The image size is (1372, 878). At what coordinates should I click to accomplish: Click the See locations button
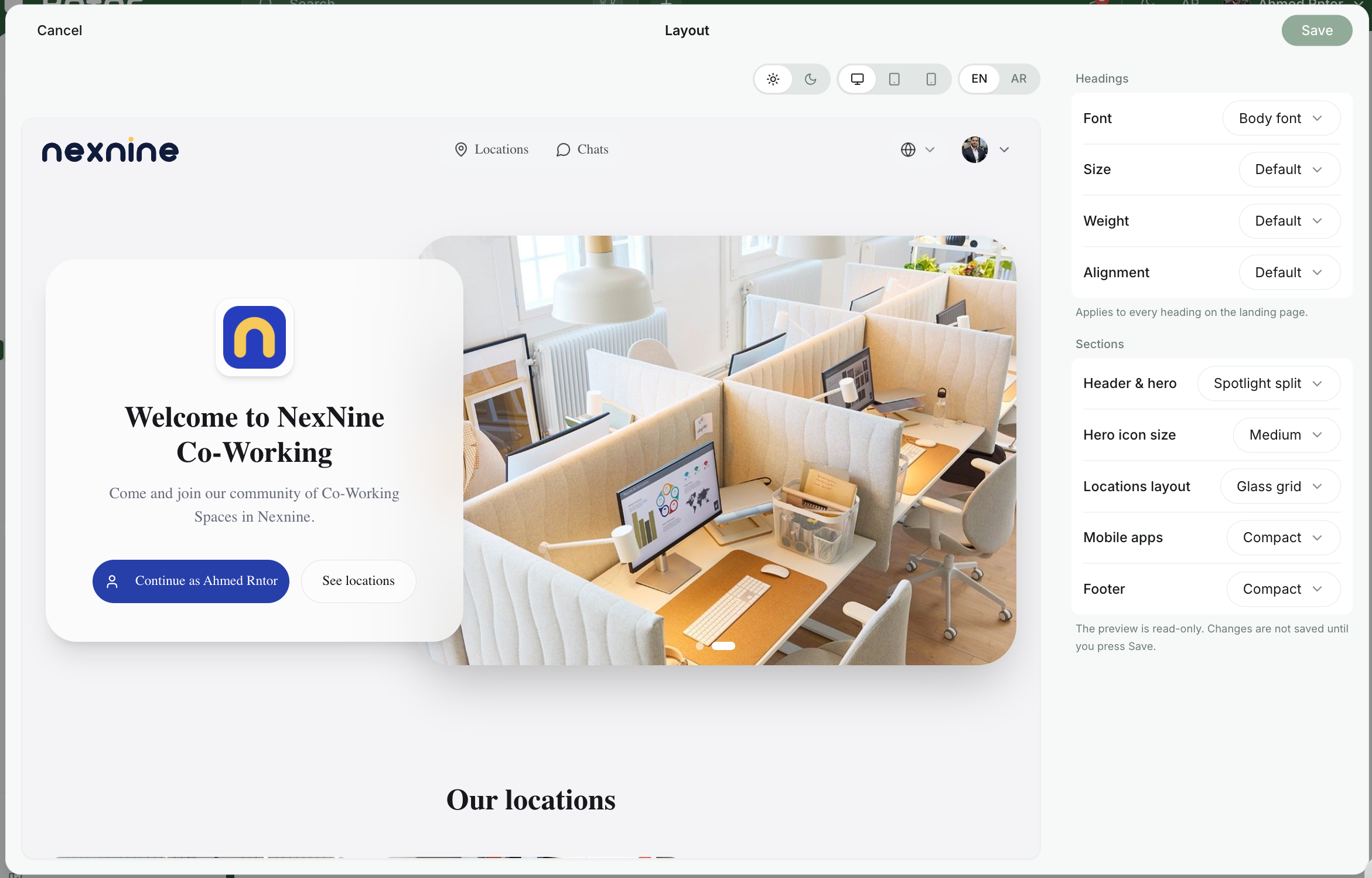(359, 581)
